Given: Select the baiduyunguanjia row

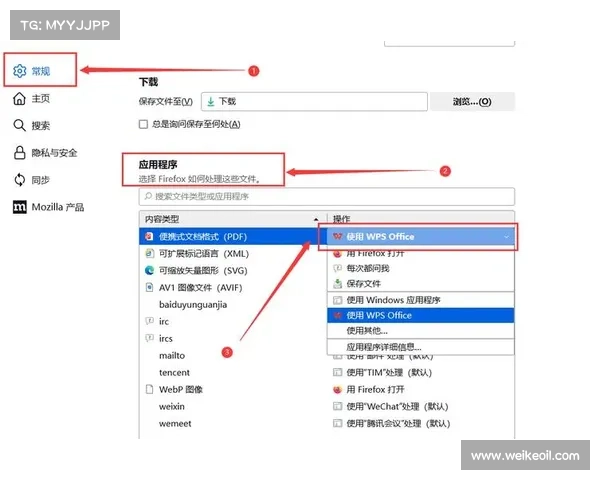Looking at the screenshot, I should click(x=233, y=304).
